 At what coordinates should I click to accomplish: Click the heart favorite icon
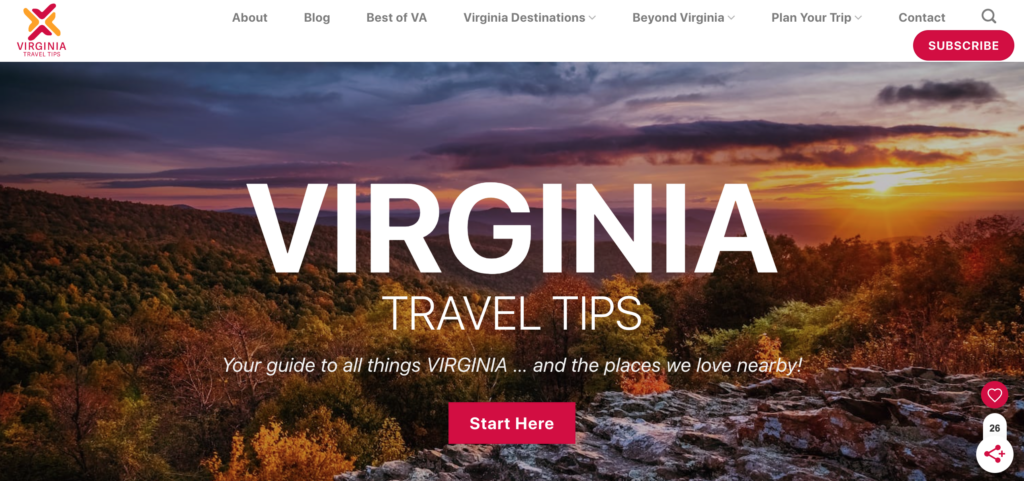994,395
